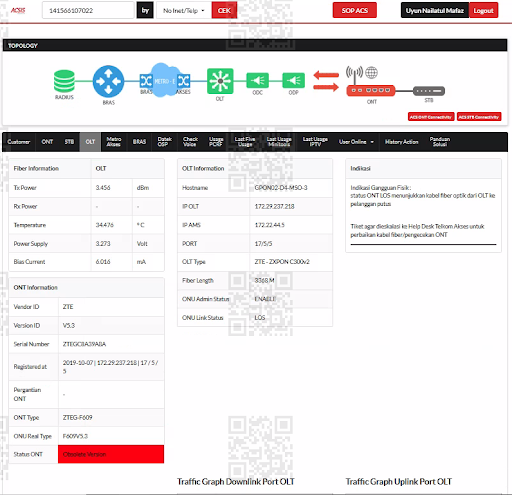Select the OLT tab

point(90,142)
